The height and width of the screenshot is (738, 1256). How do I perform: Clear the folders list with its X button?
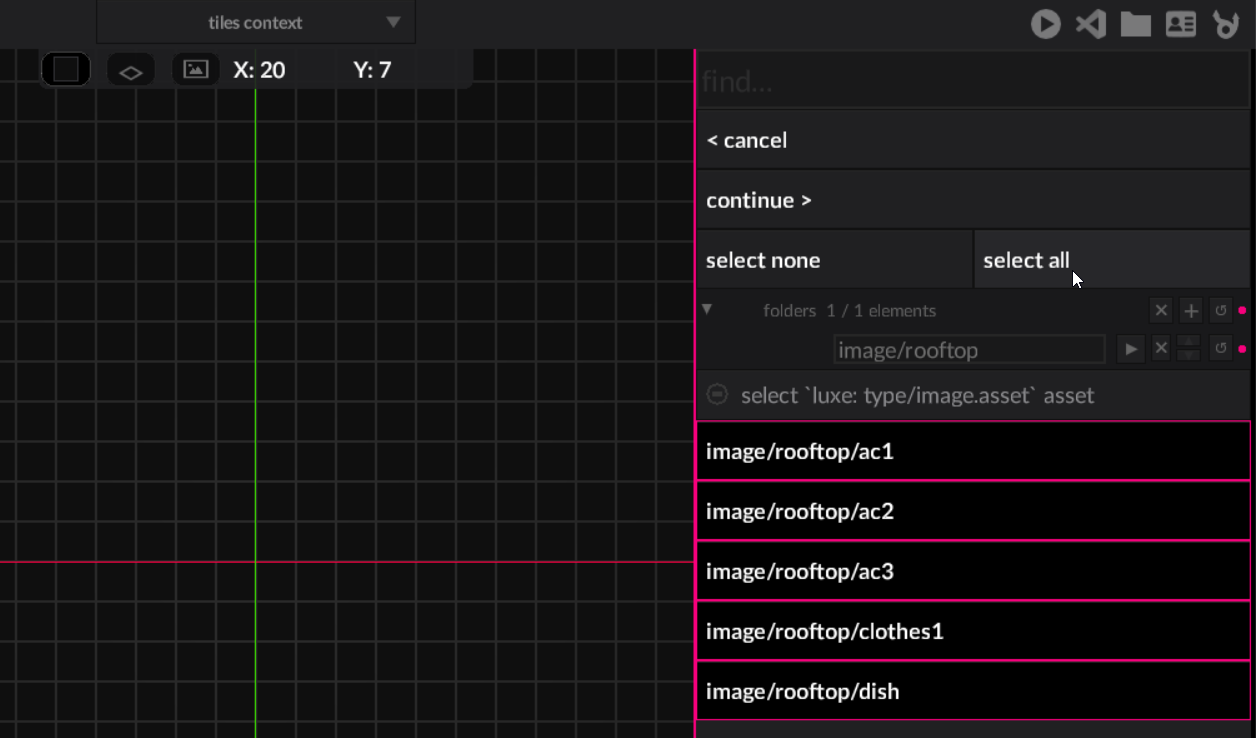click(1161, 311)
